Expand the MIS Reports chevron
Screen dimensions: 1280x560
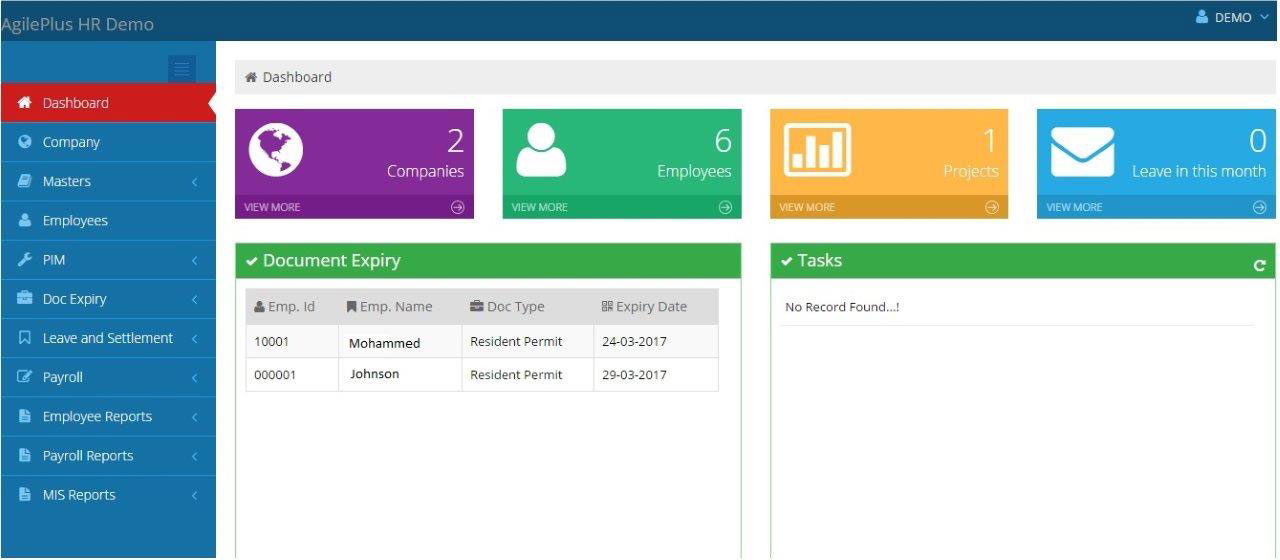194,495
